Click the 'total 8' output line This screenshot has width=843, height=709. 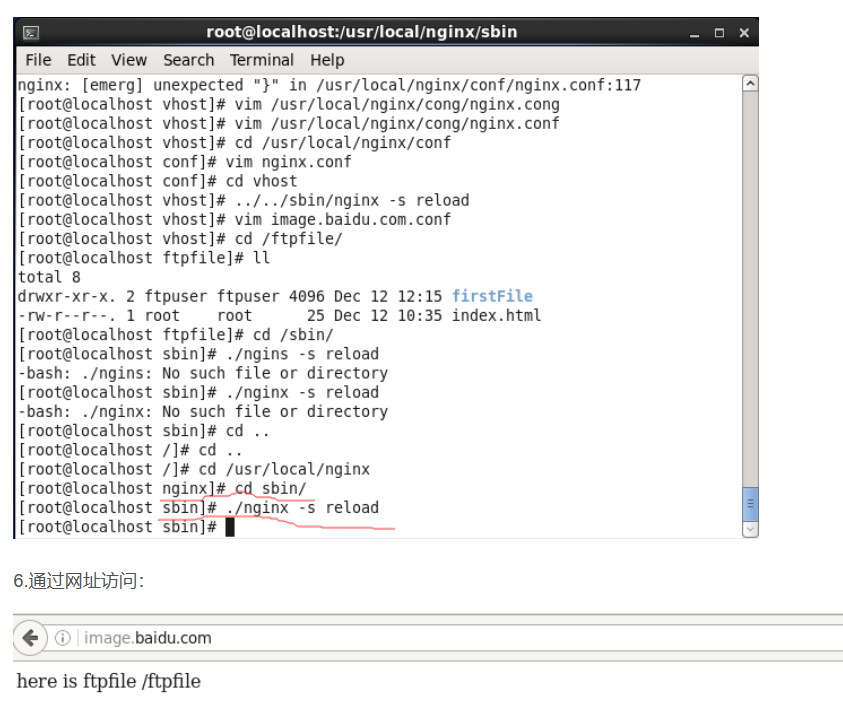click(x=49, y=277)
